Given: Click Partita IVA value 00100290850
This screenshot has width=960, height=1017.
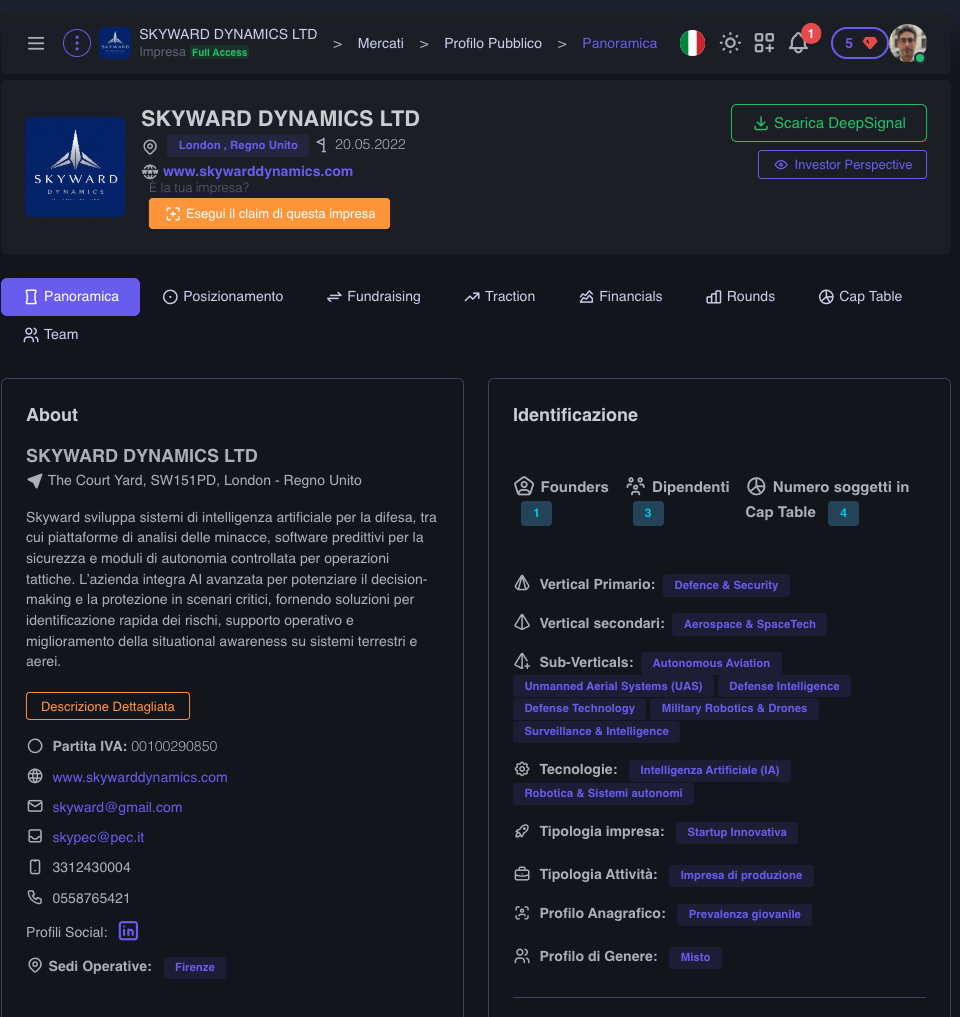Looking at the screenshot, I should 174,747.
